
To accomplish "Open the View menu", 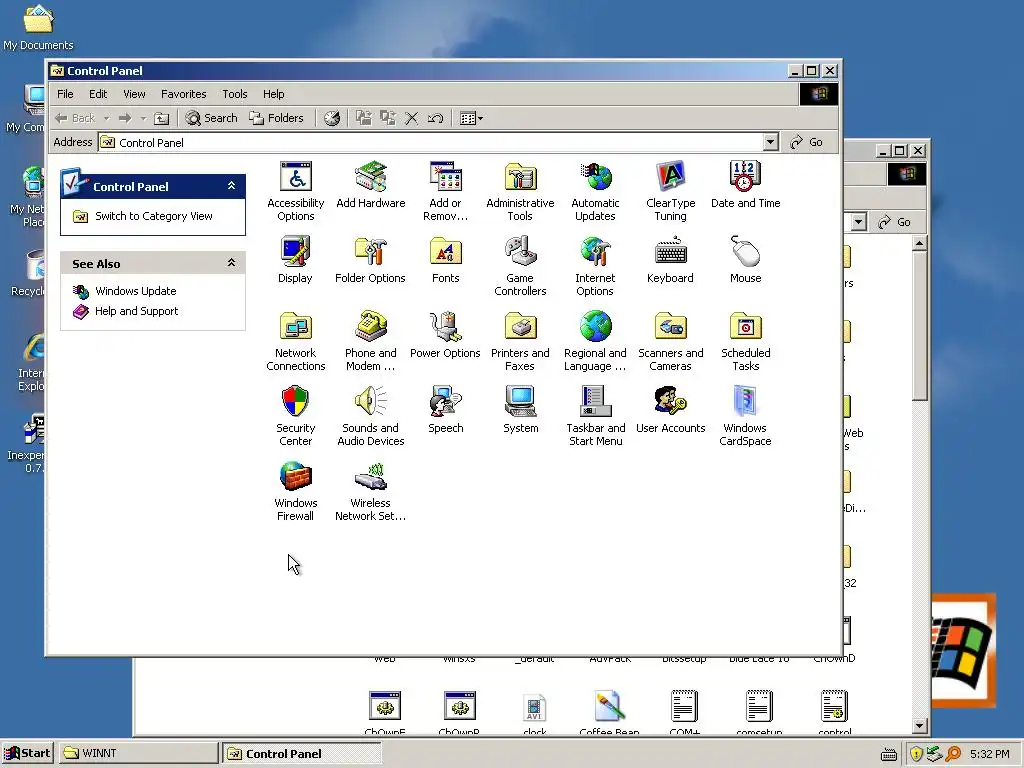I will pyautogui.click(x=134, y=94).
